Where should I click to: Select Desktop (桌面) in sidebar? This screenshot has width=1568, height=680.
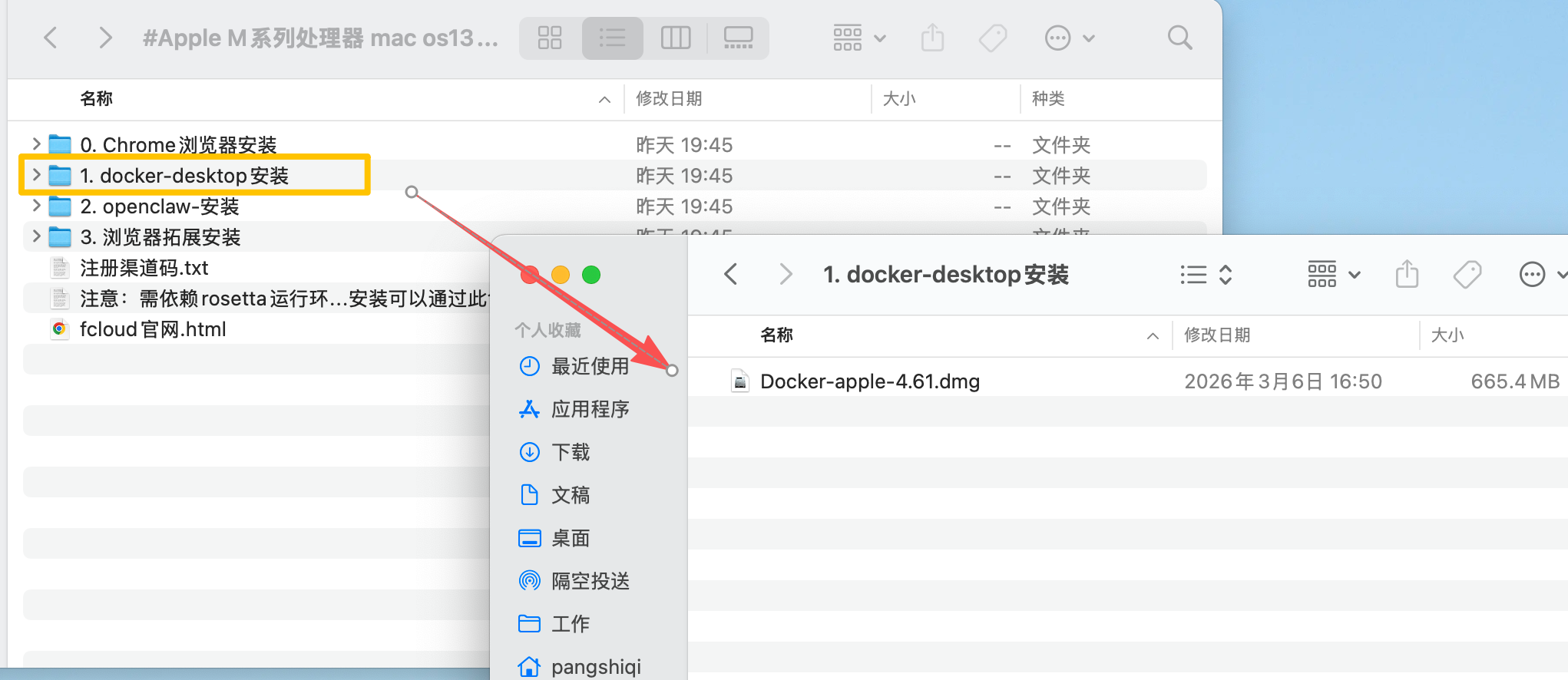[571, 538]
